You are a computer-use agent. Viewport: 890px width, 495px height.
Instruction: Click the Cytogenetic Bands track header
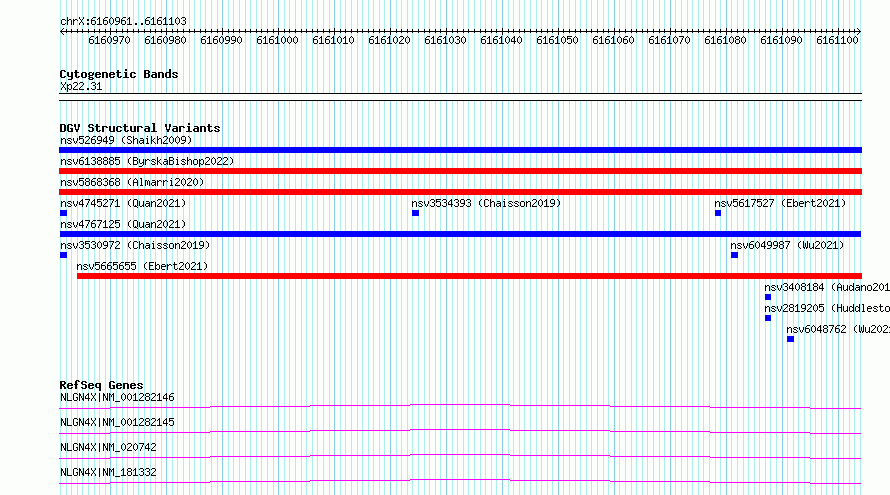coord(119,74)
